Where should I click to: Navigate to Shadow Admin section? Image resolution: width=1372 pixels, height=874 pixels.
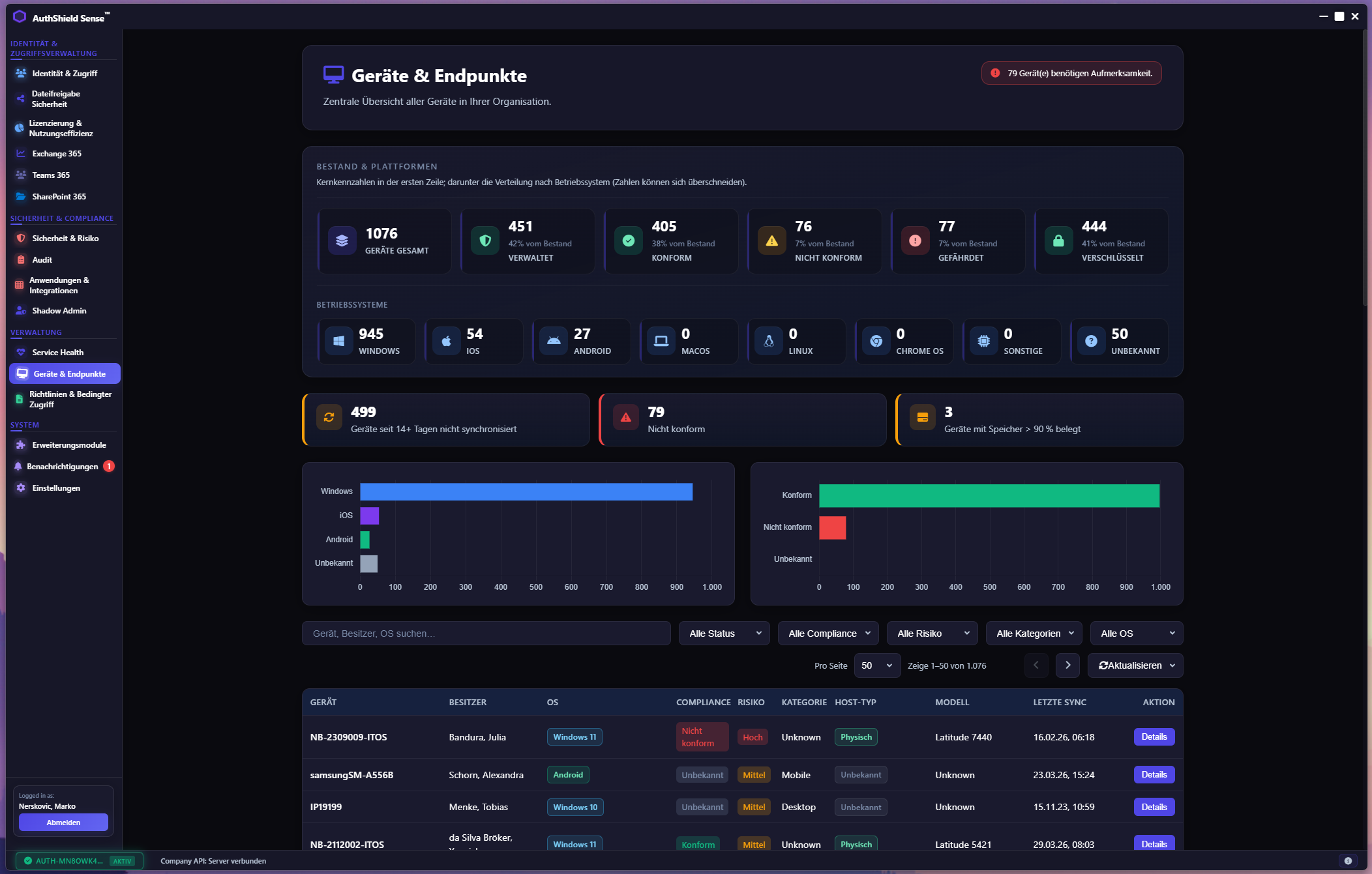pyautogui.click(x=59, y=310)
